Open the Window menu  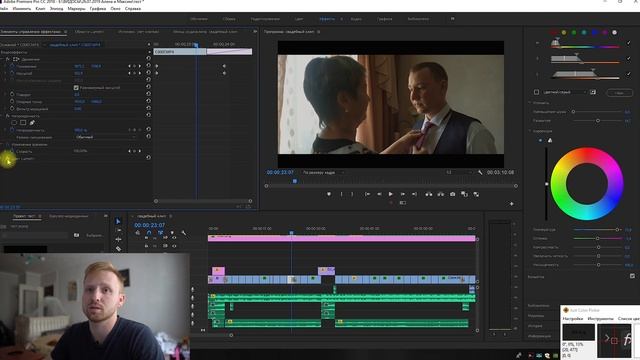click(116, 9)
